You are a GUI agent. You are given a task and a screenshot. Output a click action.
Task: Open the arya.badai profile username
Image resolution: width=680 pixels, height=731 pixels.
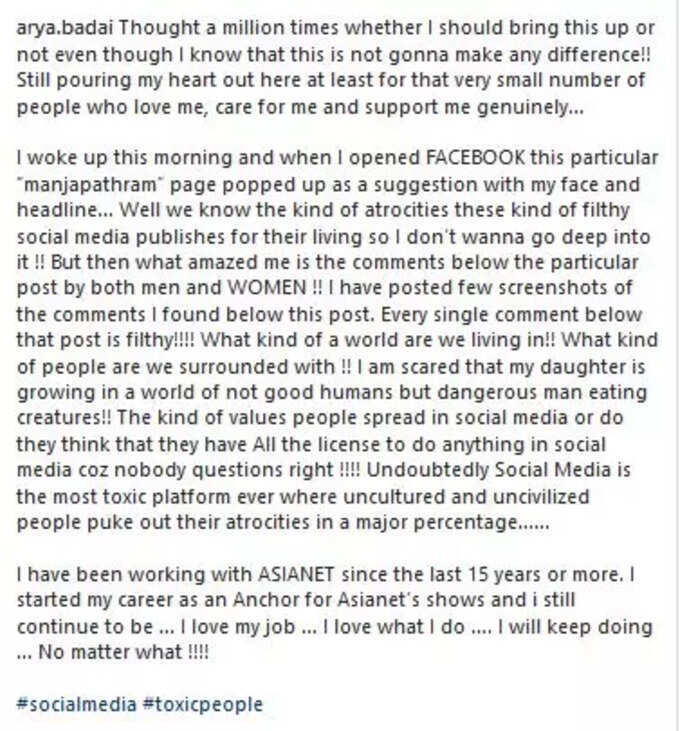pos(65,28)
